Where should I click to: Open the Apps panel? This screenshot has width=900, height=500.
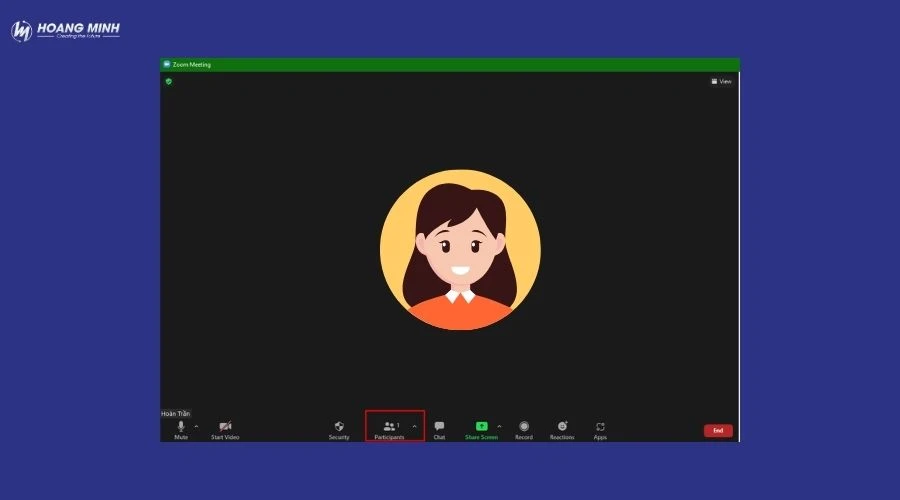(600, 430)
